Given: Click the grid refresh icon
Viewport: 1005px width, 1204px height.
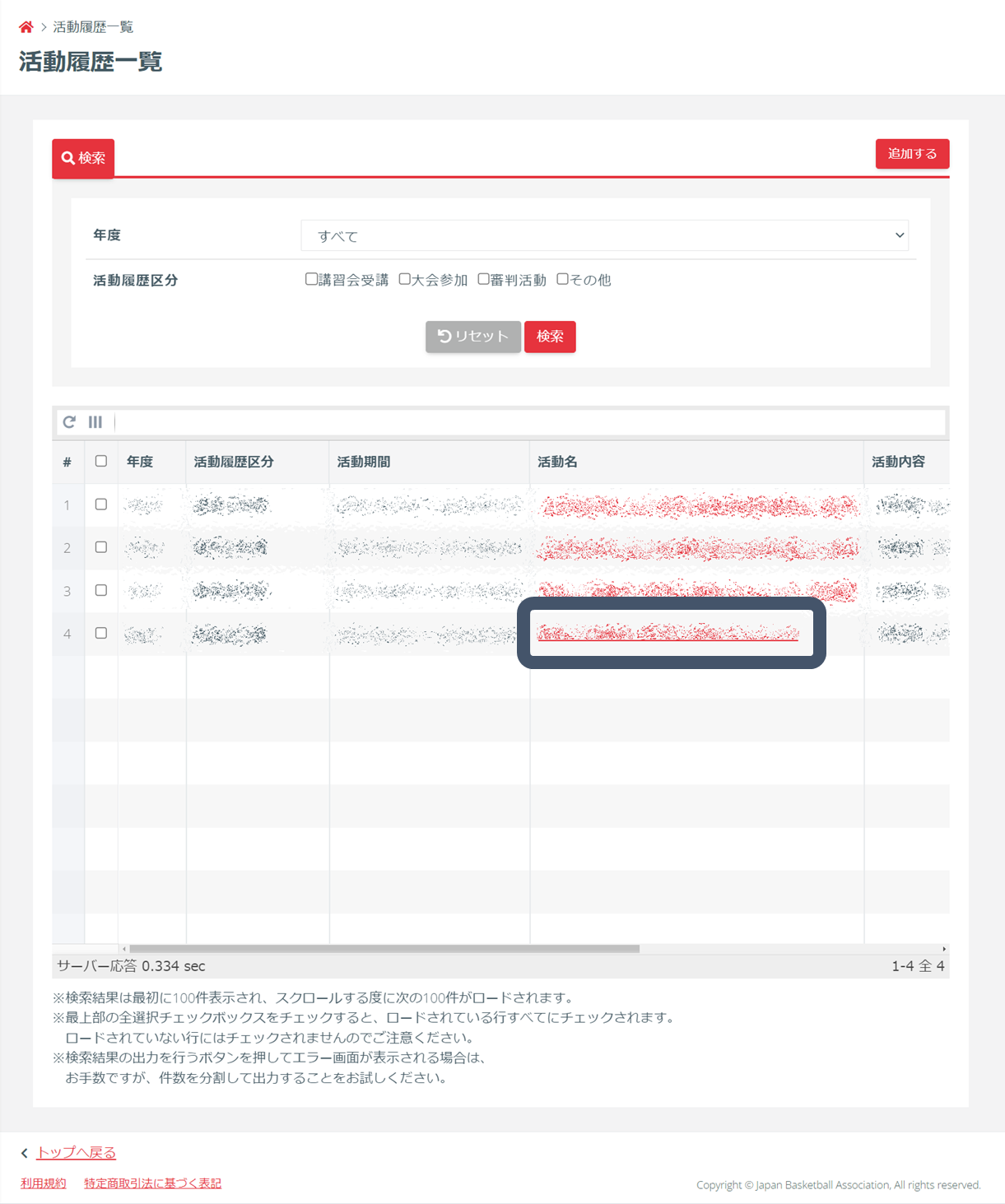Looking at the screenshot, I should point(69,422).
